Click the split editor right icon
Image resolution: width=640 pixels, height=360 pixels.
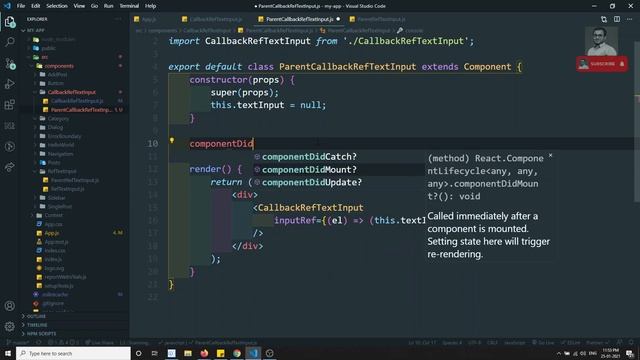(x=617, y=19)
